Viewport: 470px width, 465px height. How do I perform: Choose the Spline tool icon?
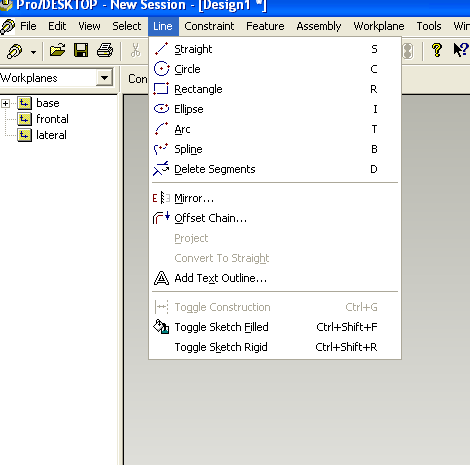pos(161,149)
